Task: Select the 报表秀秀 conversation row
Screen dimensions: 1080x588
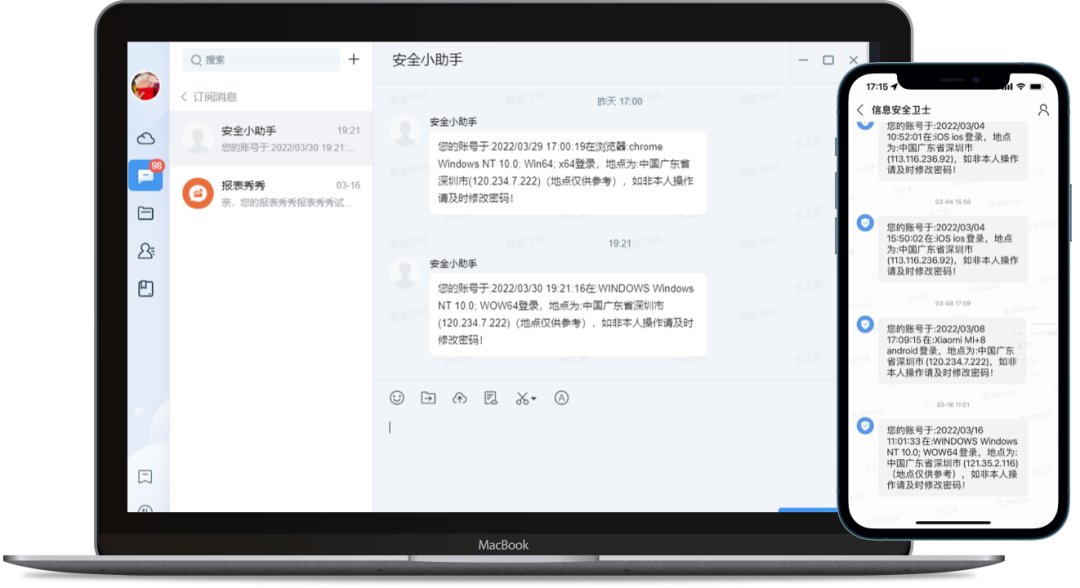Action: point(271,193)
